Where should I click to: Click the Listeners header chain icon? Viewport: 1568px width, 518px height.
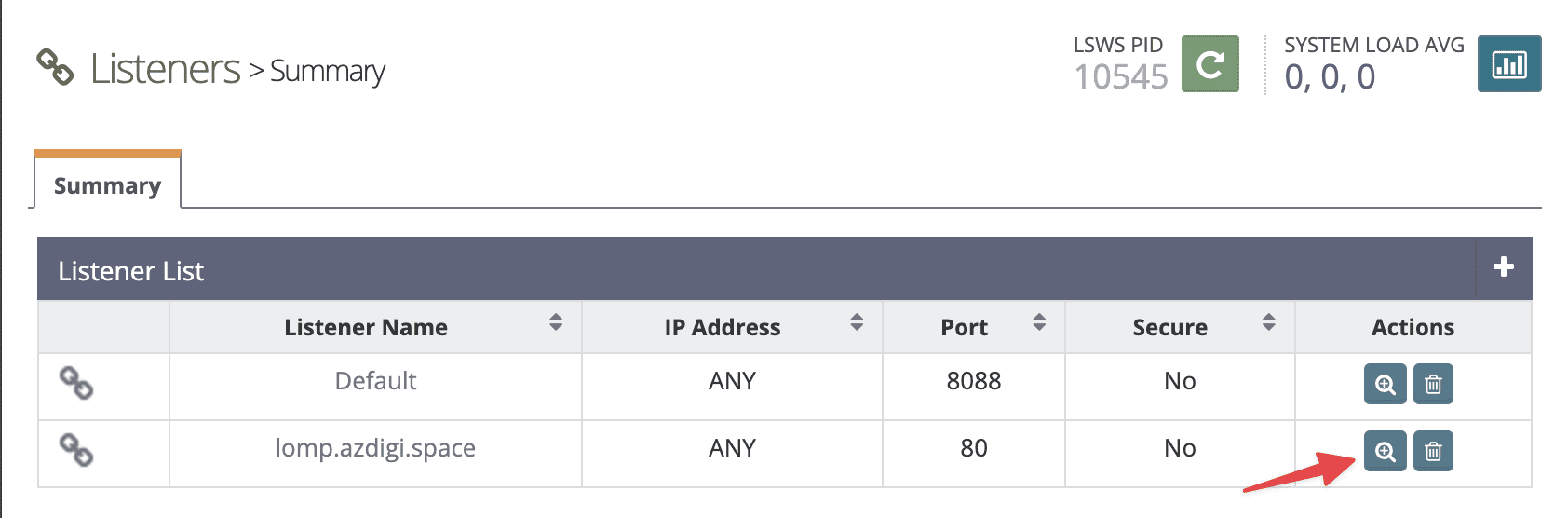[55, 67]
